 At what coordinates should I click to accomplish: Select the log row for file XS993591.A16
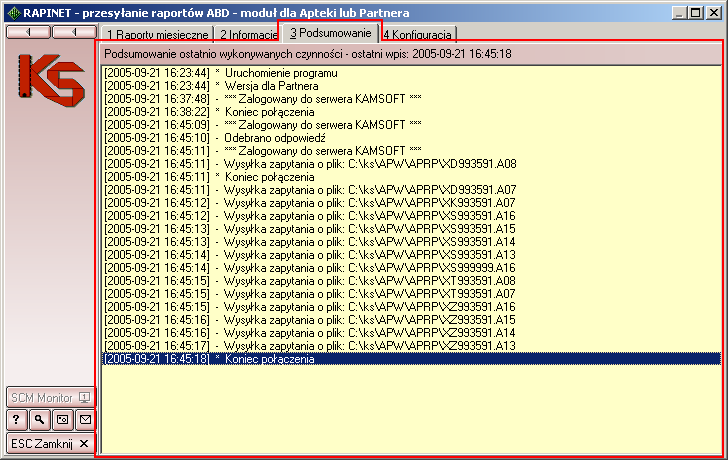click(x=411, y=216)
